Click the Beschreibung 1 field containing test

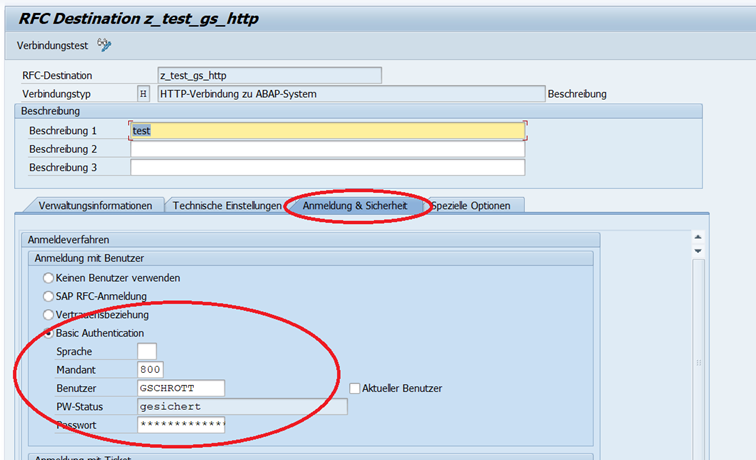(x=327, y=131)
